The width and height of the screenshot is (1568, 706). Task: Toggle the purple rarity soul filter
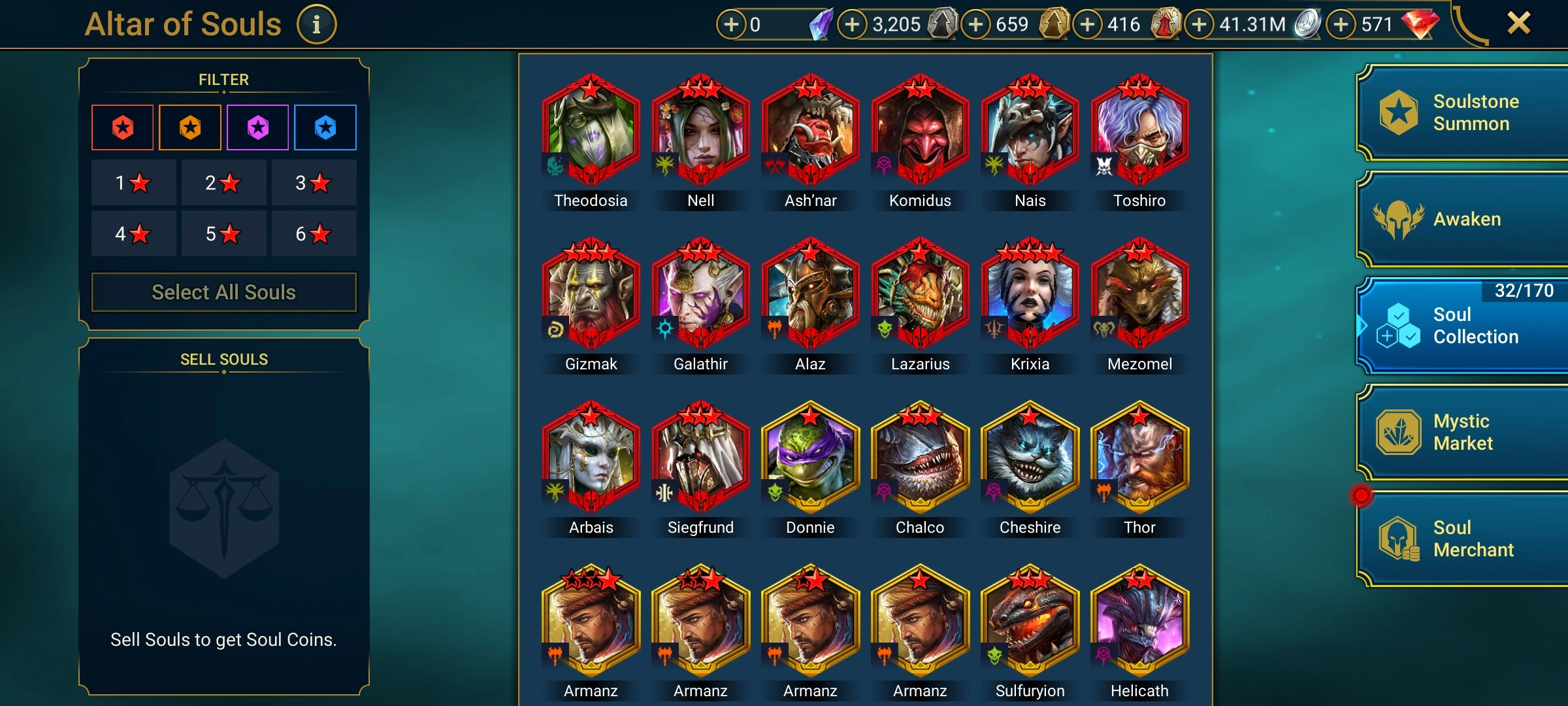coord(258,127)
